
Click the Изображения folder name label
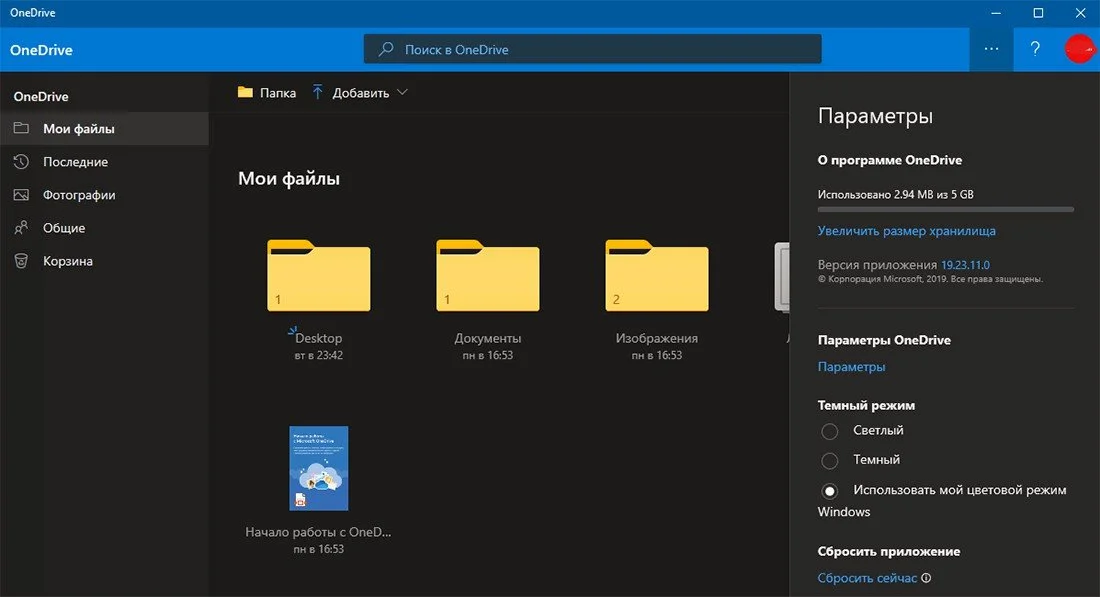(657, 338)
